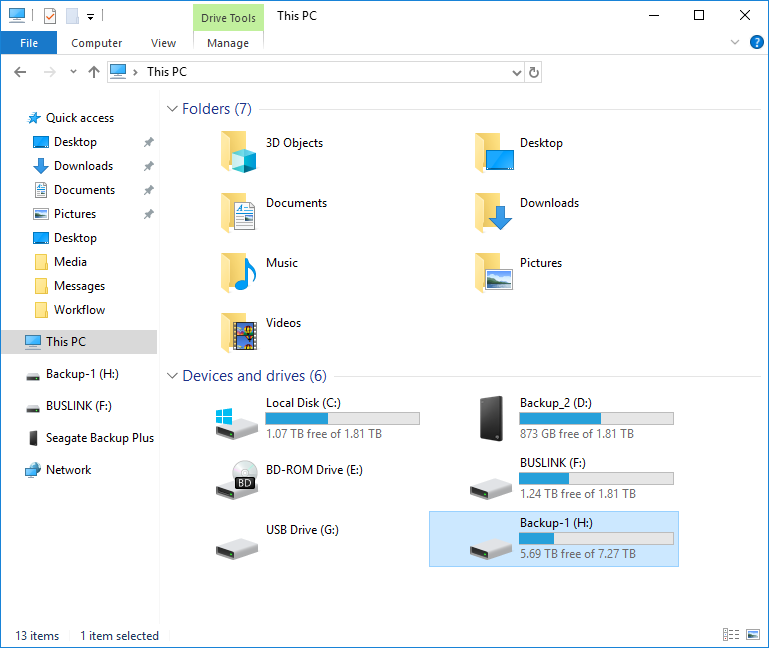Open the View ribbon tab
The height and width of the screenshot is (648, 769).
pyautogui.click(x=163, y=43)
